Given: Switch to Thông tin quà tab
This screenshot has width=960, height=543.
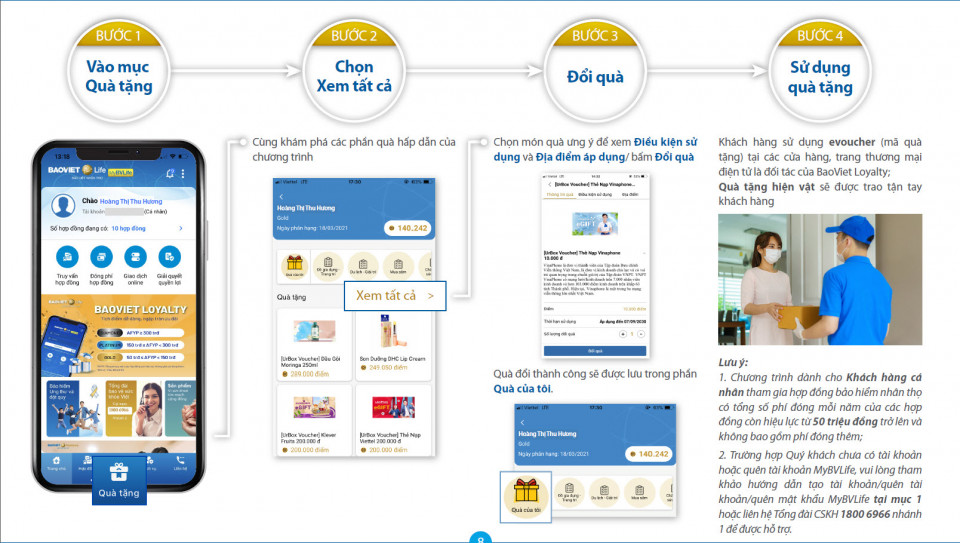Looking at the screenshot, I should 560,195.
